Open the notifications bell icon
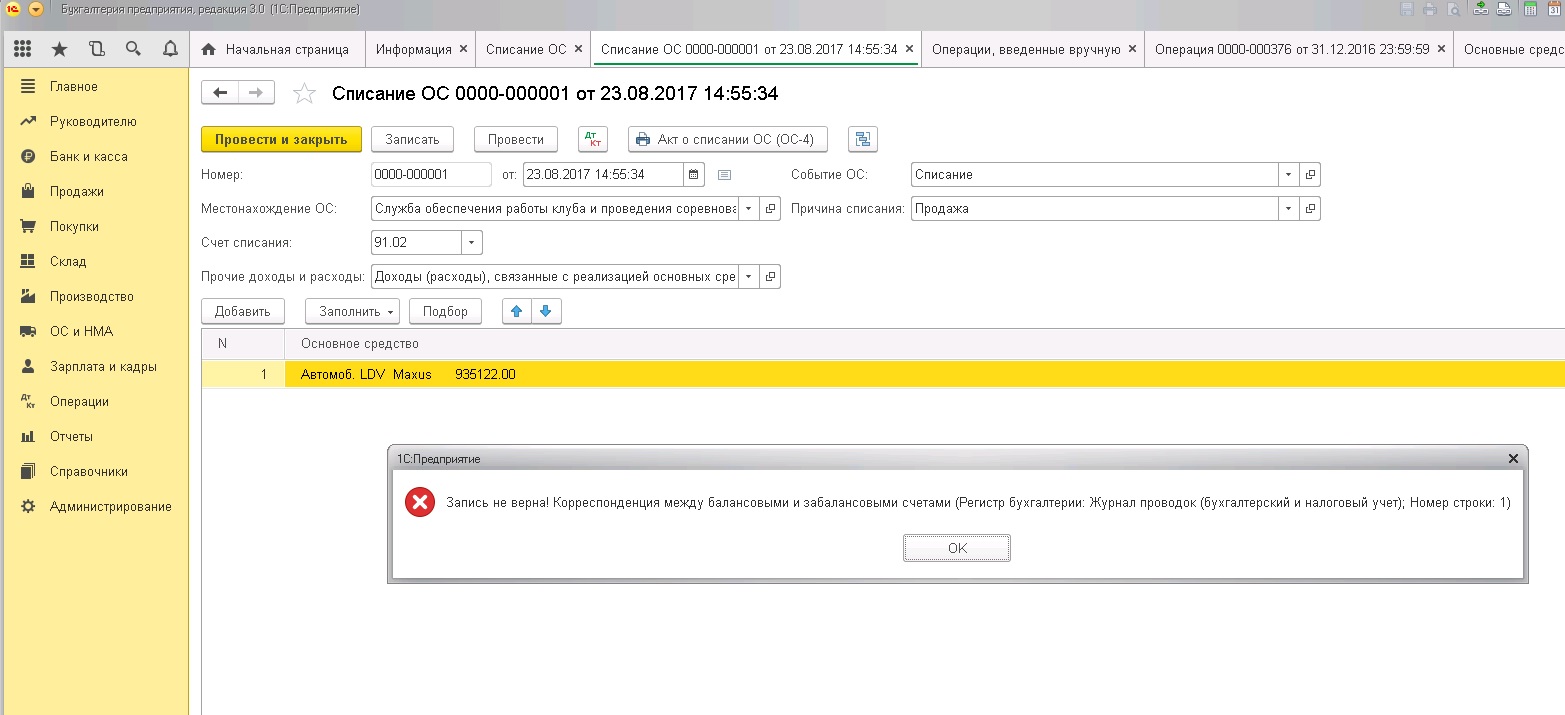Viewport: 1565px width, 715px height. pos(170,49)
